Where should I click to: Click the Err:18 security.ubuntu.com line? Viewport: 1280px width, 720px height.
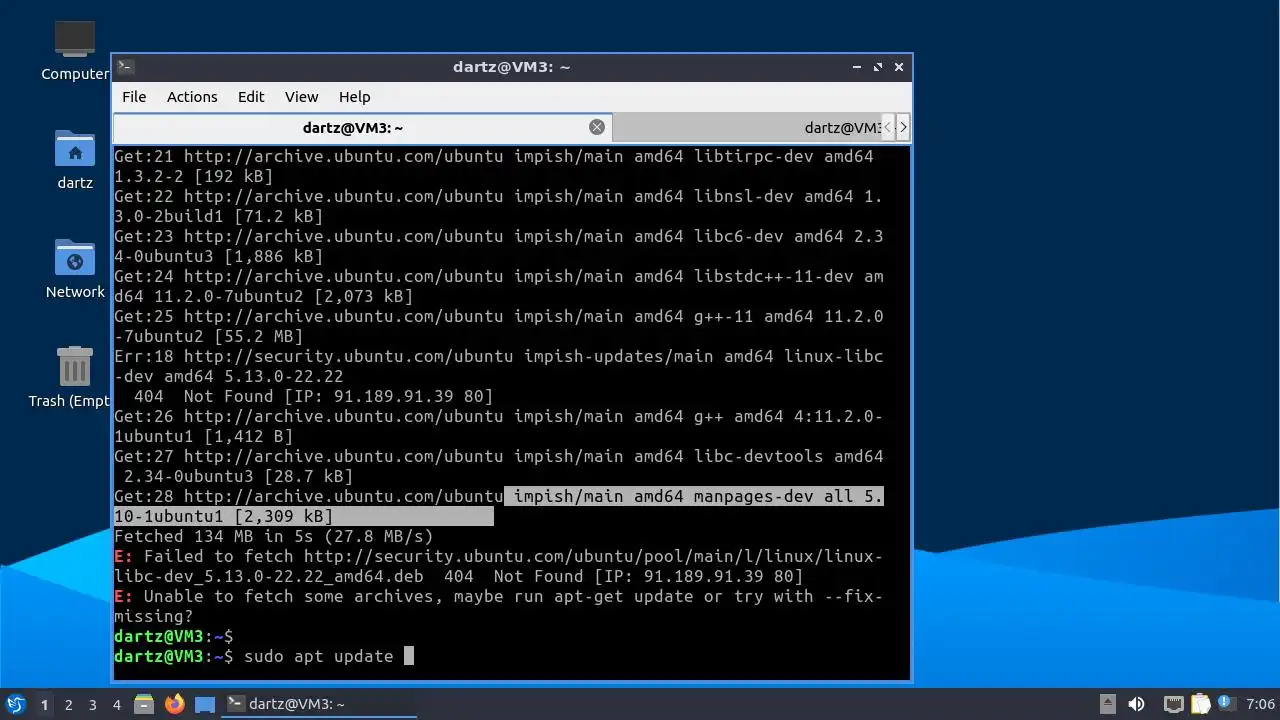[499, 366]
